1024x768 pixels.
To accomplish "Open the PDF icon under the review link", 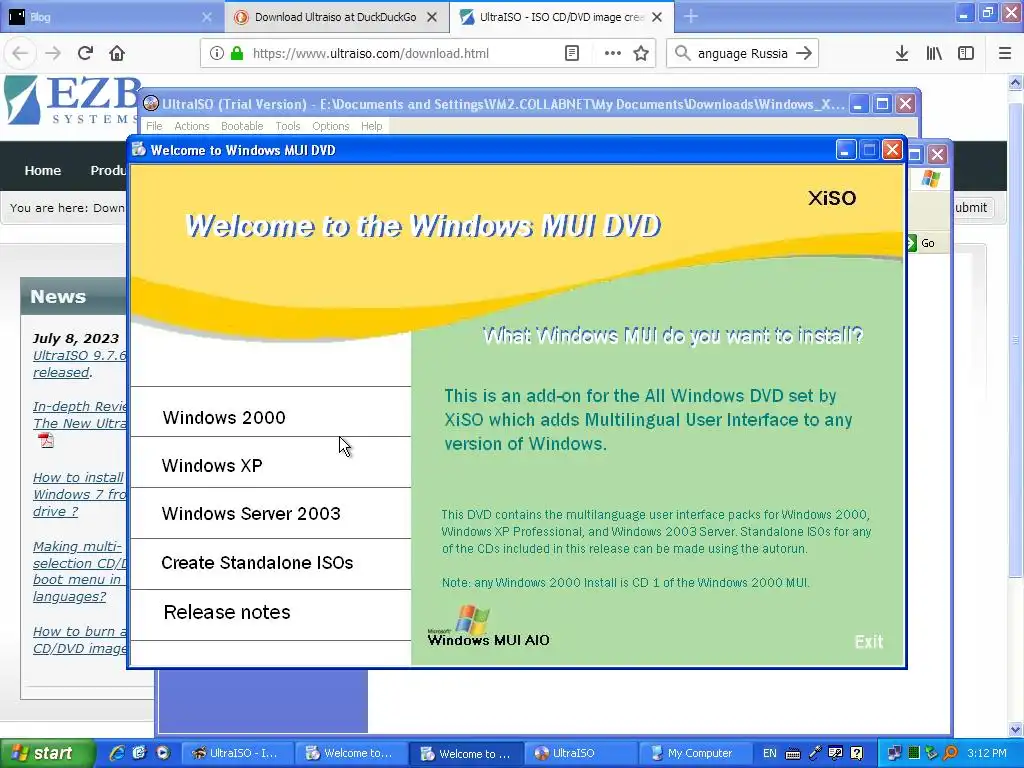I will pos(46,441).
